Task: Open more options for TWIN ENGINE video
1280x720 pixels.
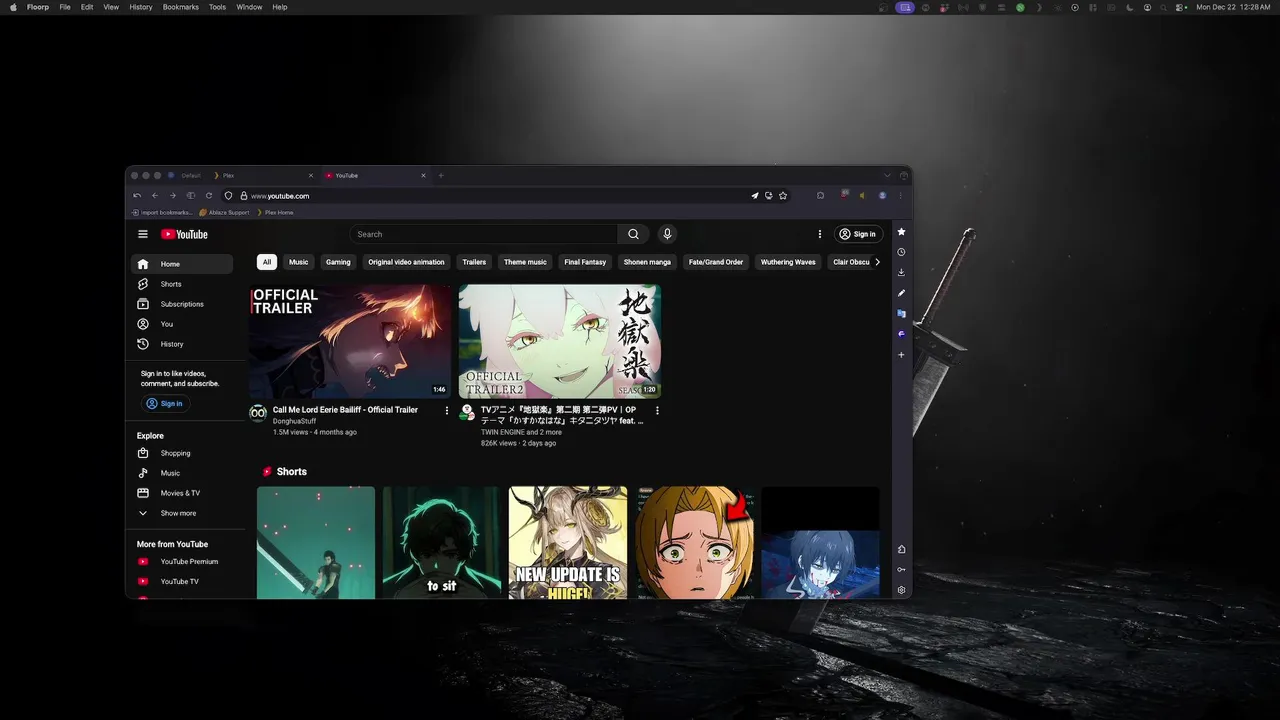Action: coord(657,410)
